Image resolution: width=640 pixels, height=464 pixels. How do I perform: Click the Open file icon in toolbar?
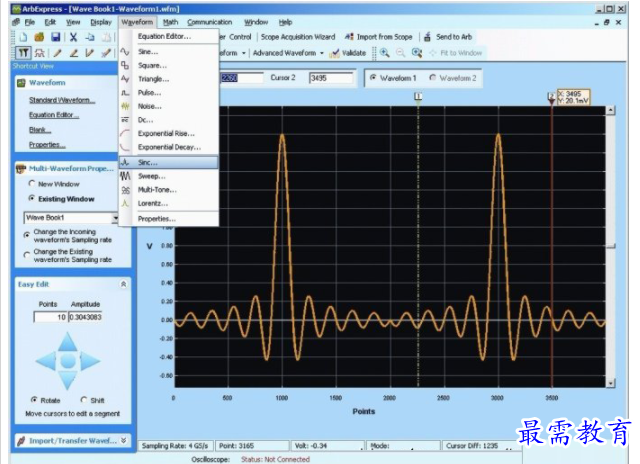click(39, 37)
